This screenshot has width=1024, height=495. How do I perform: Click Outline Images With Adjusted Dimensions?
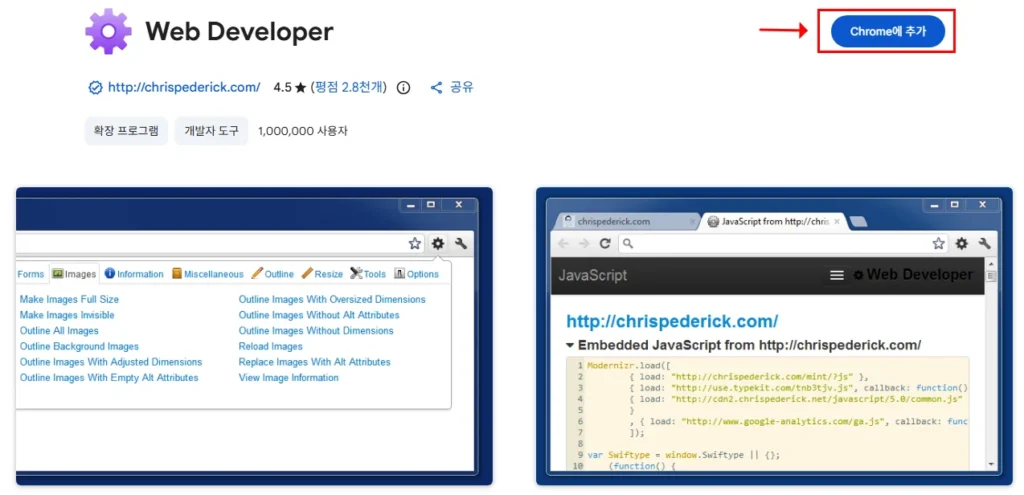pyautogui.click(x=111, y=362)
